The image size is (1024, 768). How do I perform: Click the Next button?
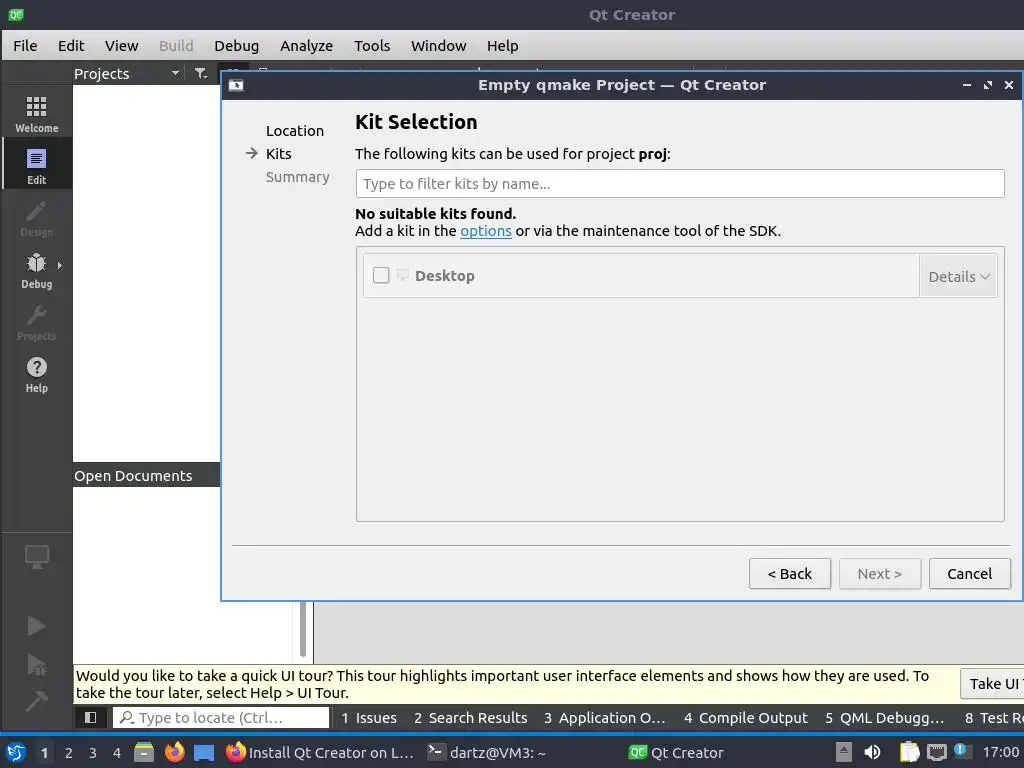(880, 573)
